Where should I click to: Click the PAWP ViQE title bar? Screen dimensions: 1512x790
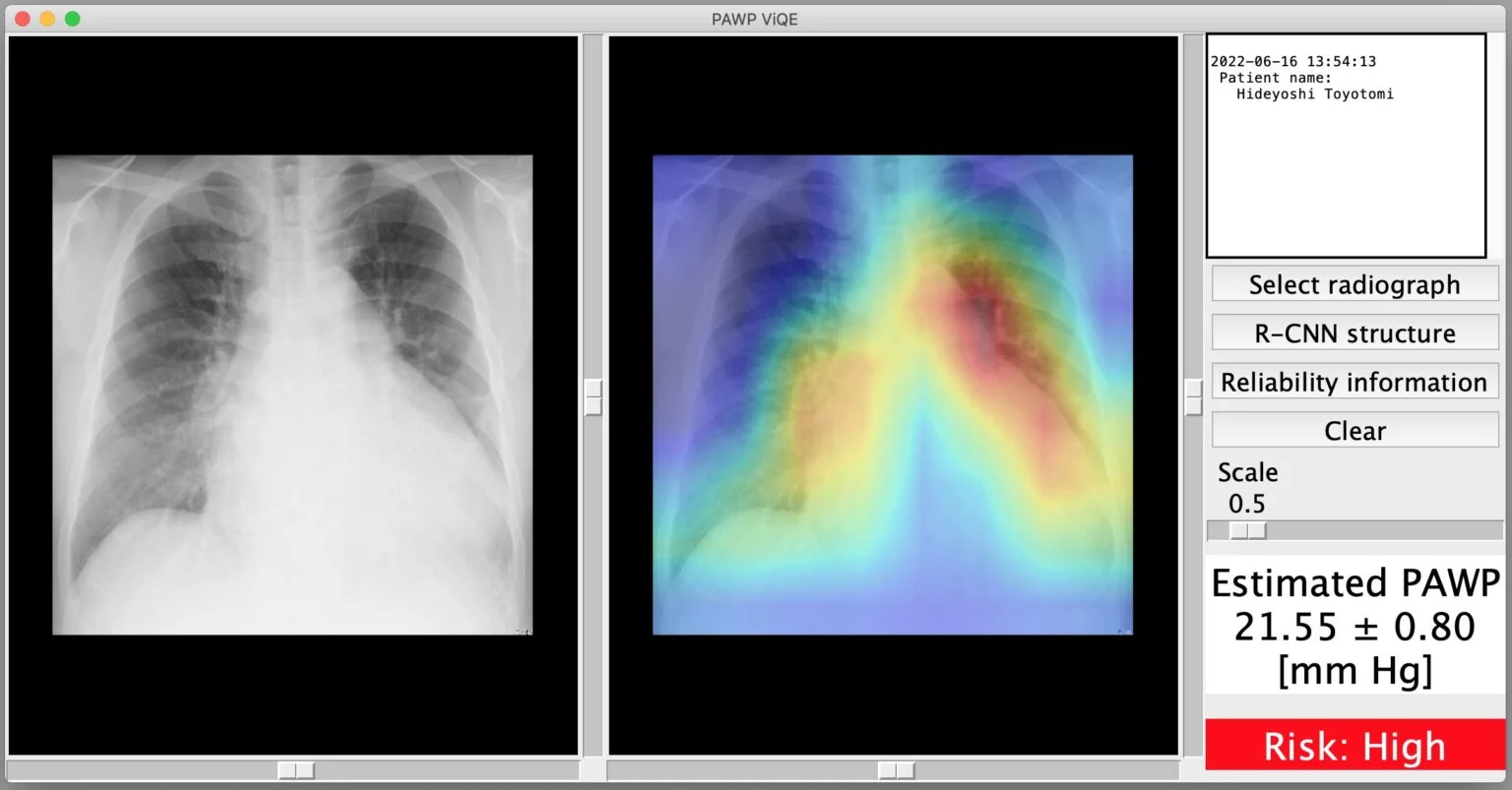[x=755, y=19]
